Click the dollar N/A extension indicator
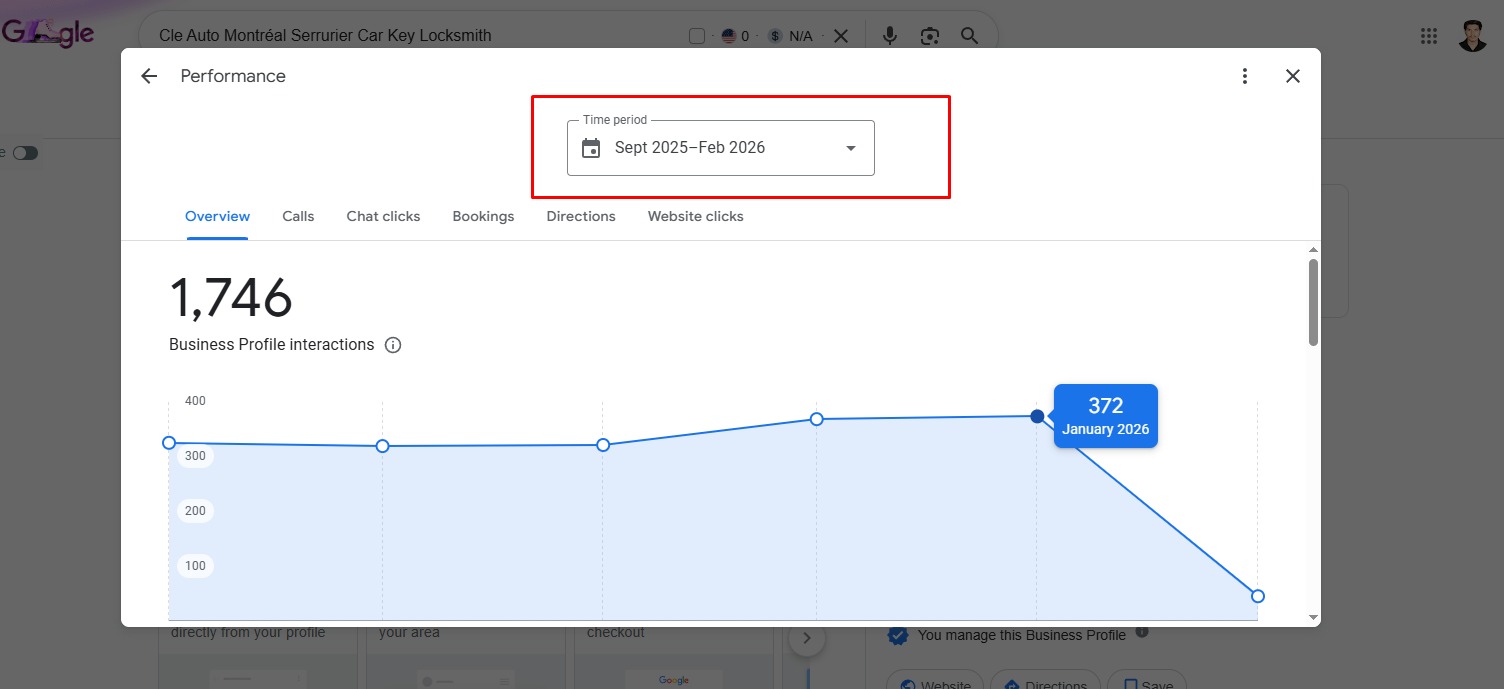The image size is (1504, 689). 790,36
